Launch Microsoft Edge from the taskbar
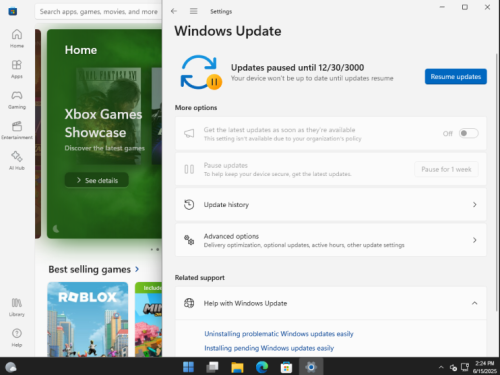 [x=262, y=367]
